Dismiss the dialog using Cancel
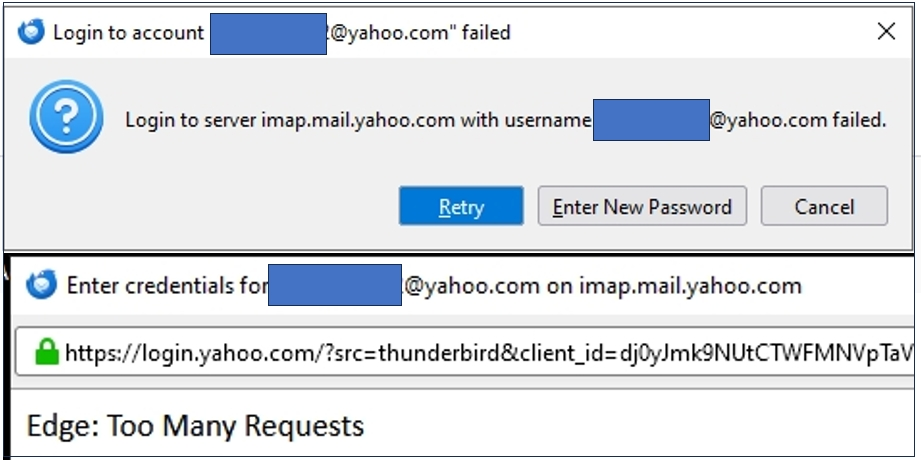The height and width of the screenshot is (460, 921). pyautogui.click(x=824, y=207)
